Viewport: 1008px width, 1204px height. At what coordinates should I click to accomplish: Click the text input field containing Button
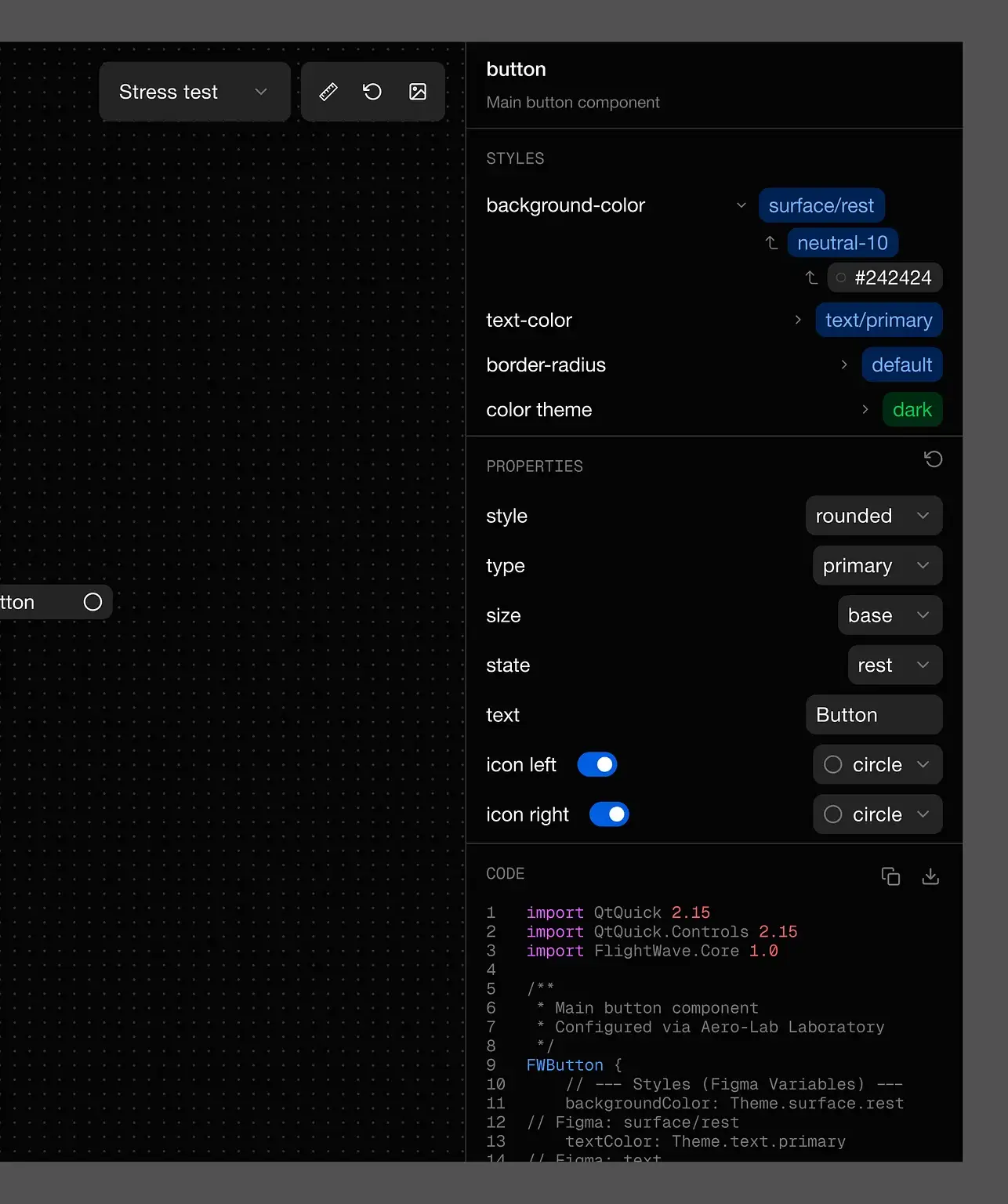click(x=874, y=715)
